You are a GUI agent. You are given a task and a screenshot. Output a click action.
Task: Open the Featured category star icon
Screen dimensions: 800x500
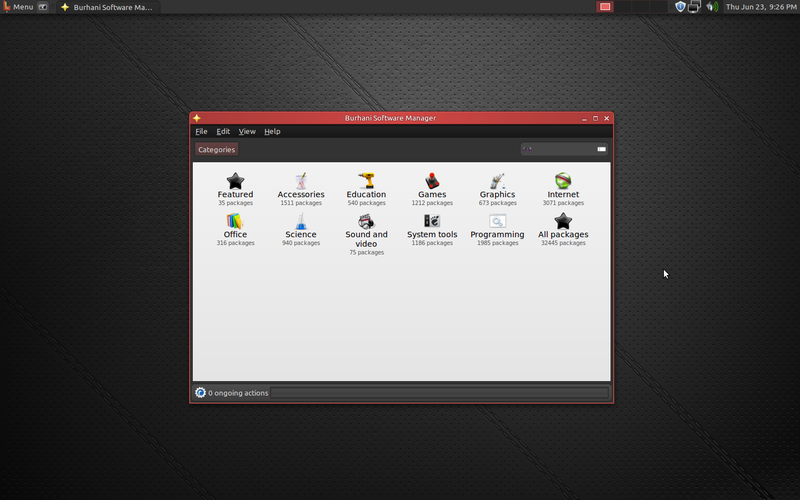tap(235, 181)
